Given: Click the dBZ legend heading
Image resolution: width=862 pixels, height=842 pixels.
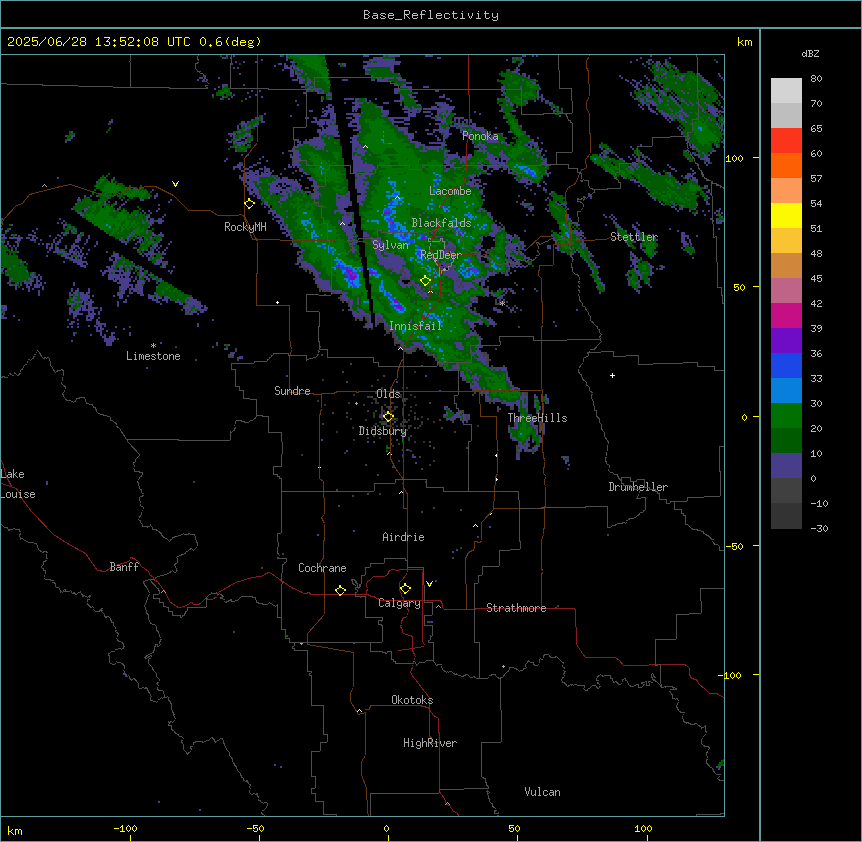Looking at the screenshot, I should [810, 53].
